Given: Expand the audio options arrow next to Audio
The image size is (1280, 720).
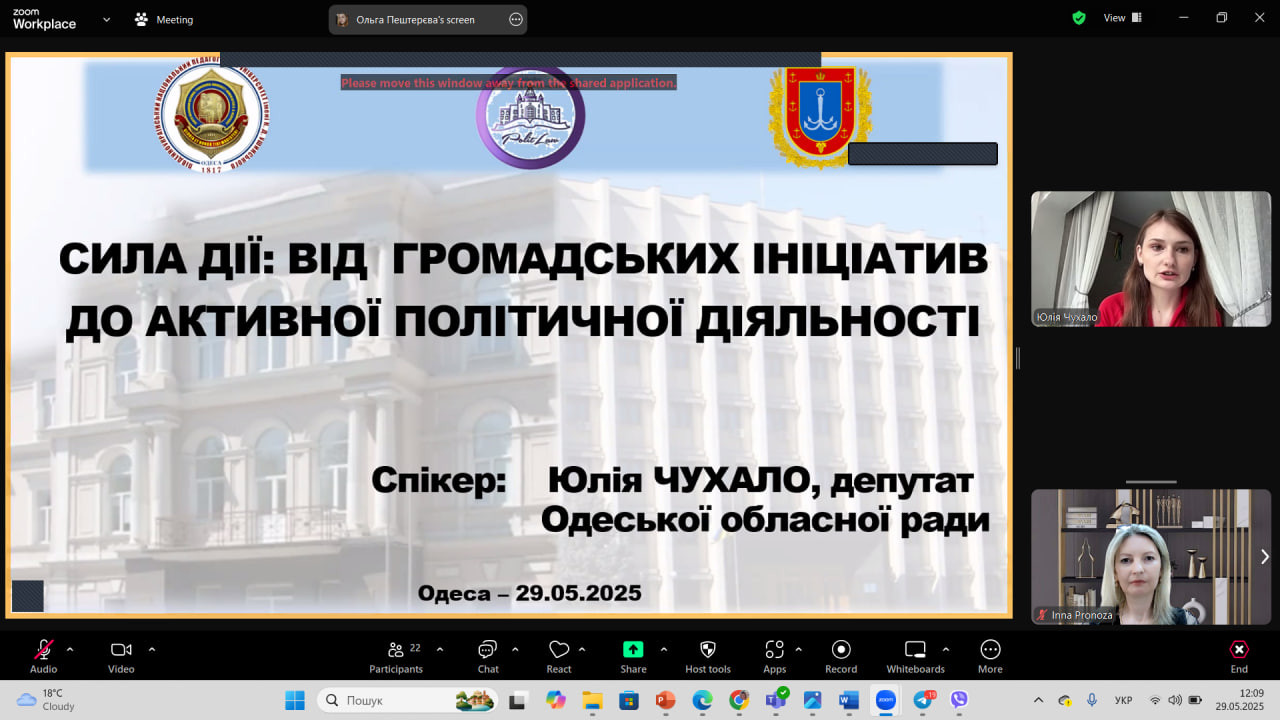Looking at the screenshot, I should tap(70, 649).
